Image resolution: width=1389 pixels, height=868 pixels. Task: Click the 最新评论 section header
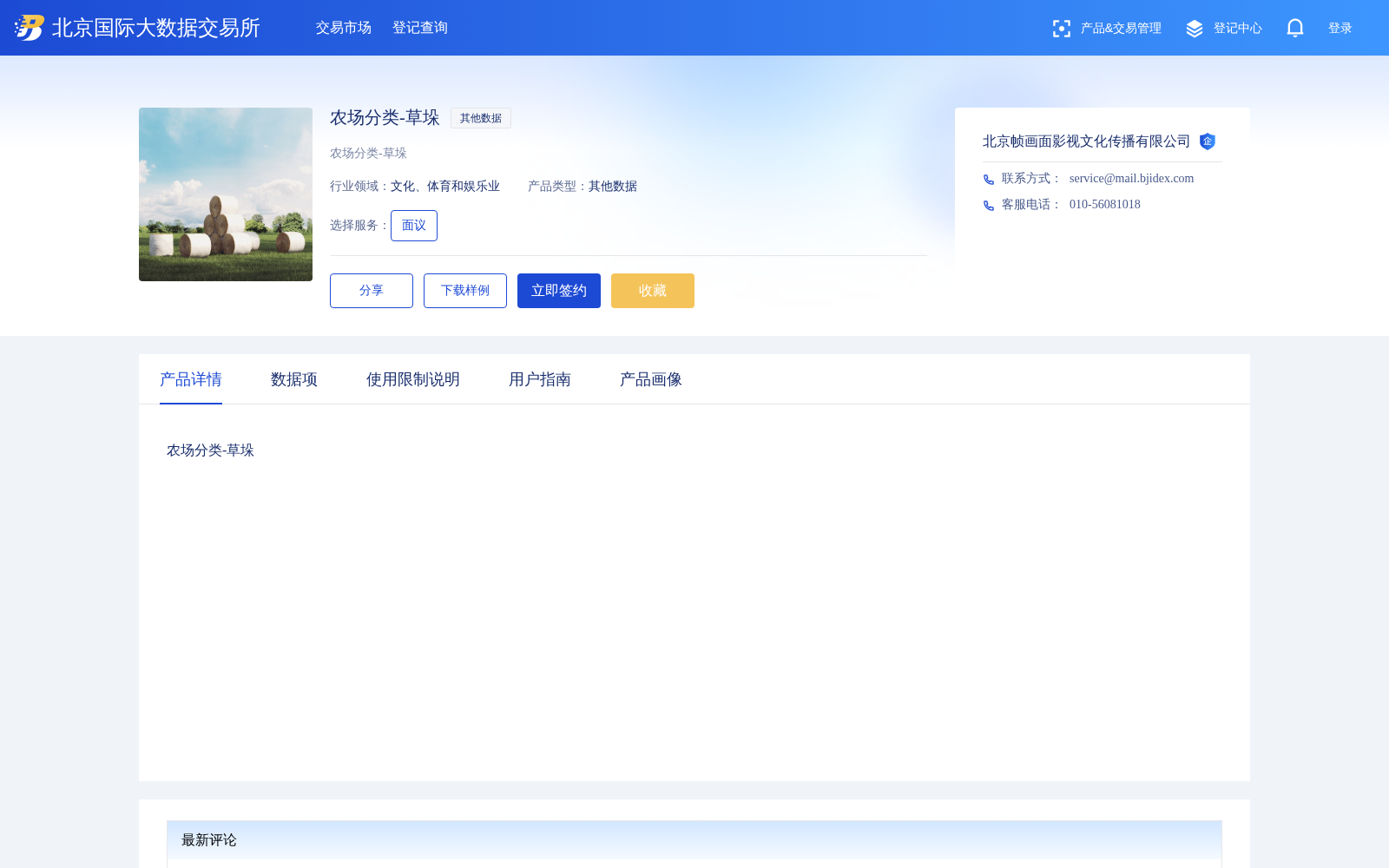[694, 840]
